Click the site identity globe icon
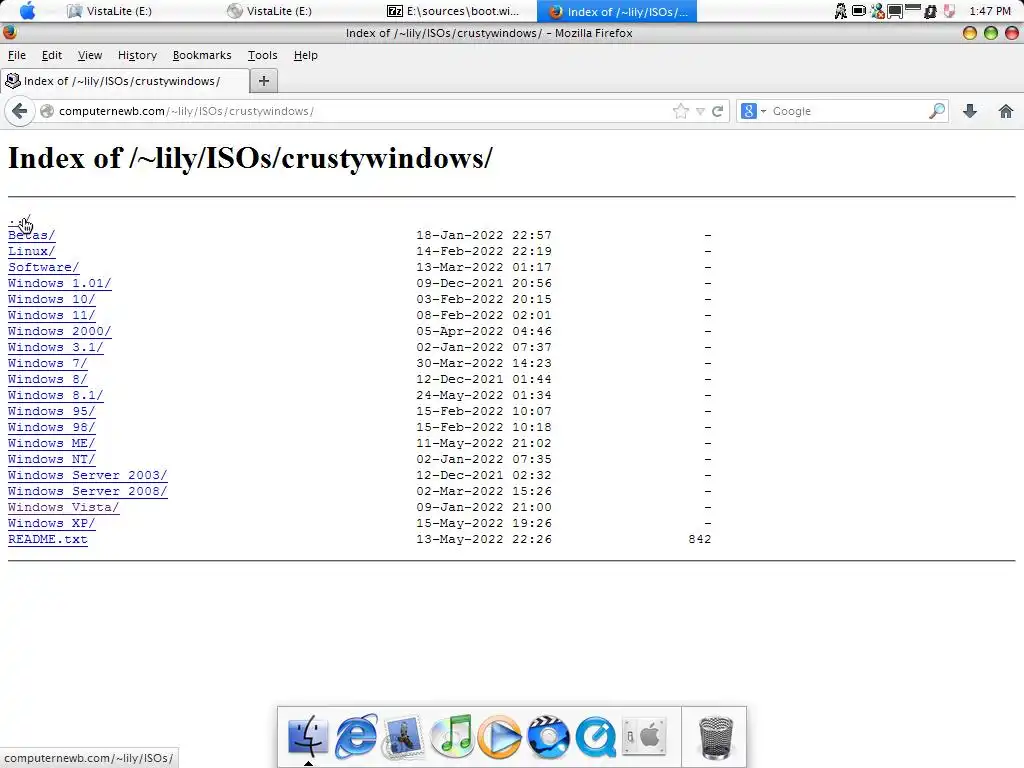Image resolution: width=1024 pixels, height=768 pixels. 47,111
